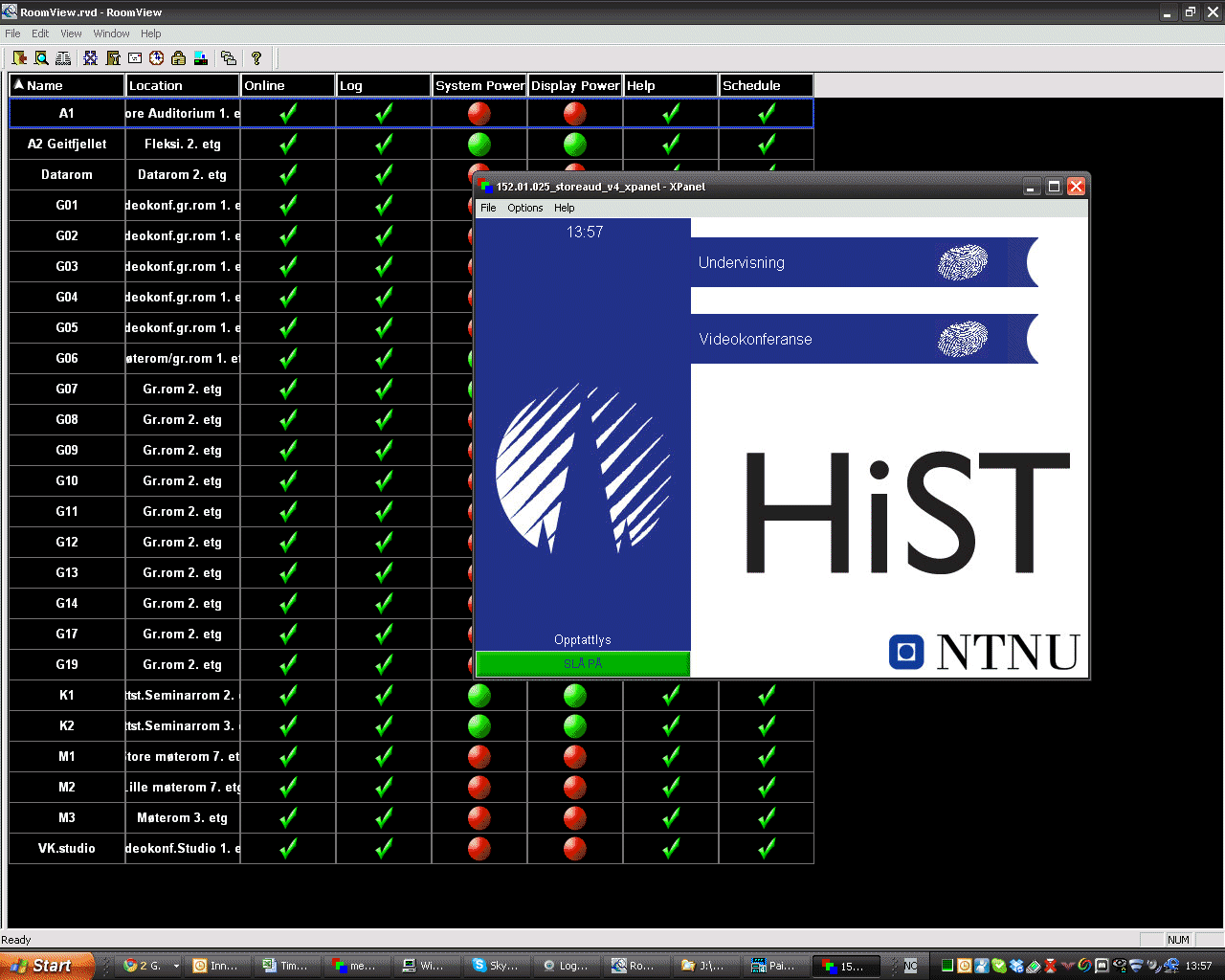Toggle System Power indicator for room M1
The width and height of the screenshot is (1225, 980).
(479, 756)
